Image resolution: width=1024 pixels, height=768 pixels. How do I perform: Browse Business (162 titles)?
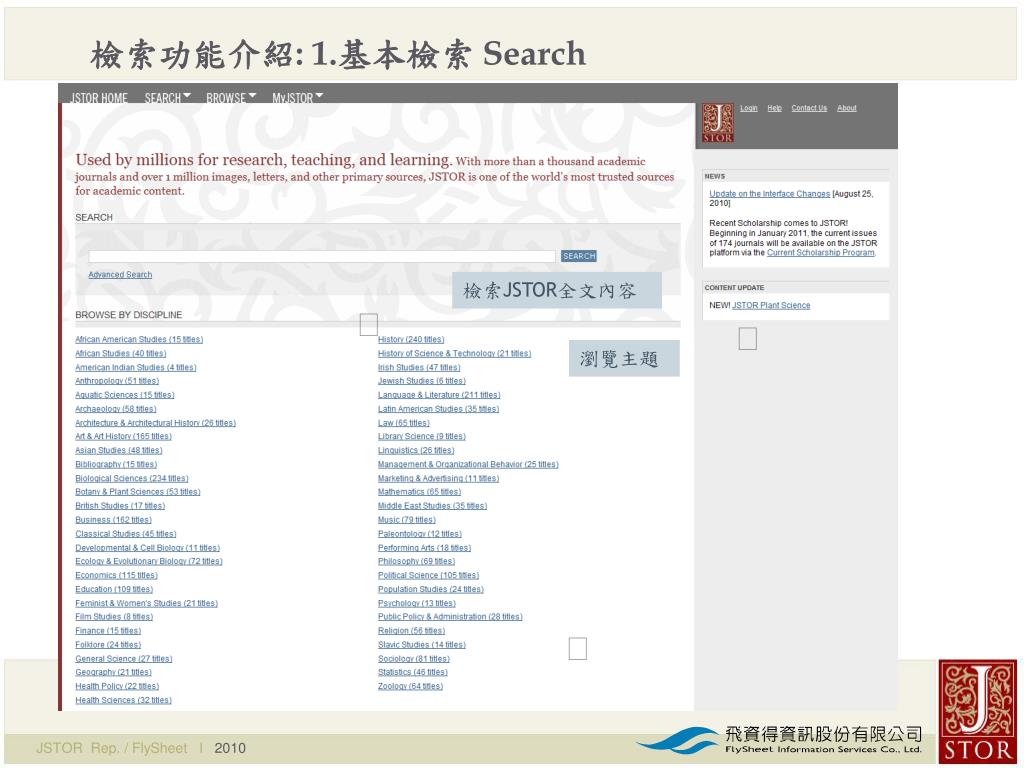[x=114, y=520]
